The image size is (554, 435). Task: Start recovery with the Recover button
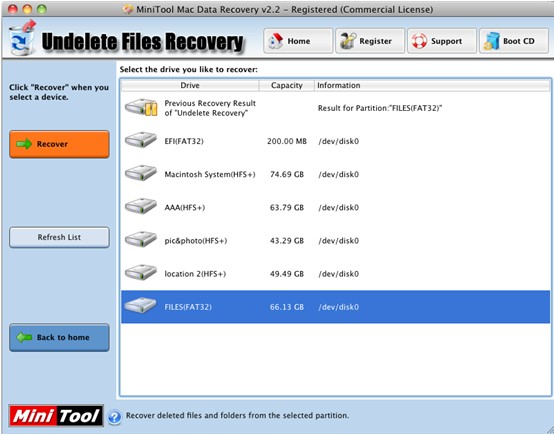[59, 144]
